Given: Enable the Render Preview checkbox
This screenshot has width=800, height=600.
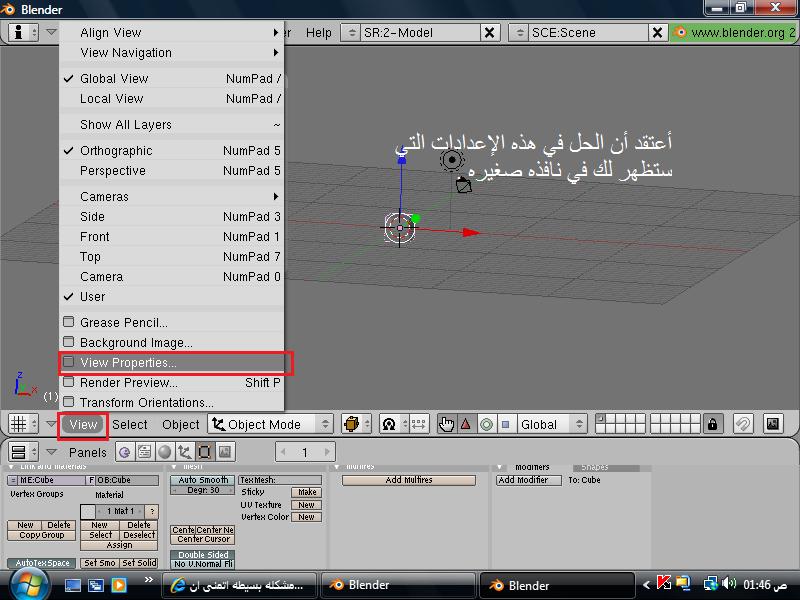Looking at the screenshot, I should click(x=69, y=382).
